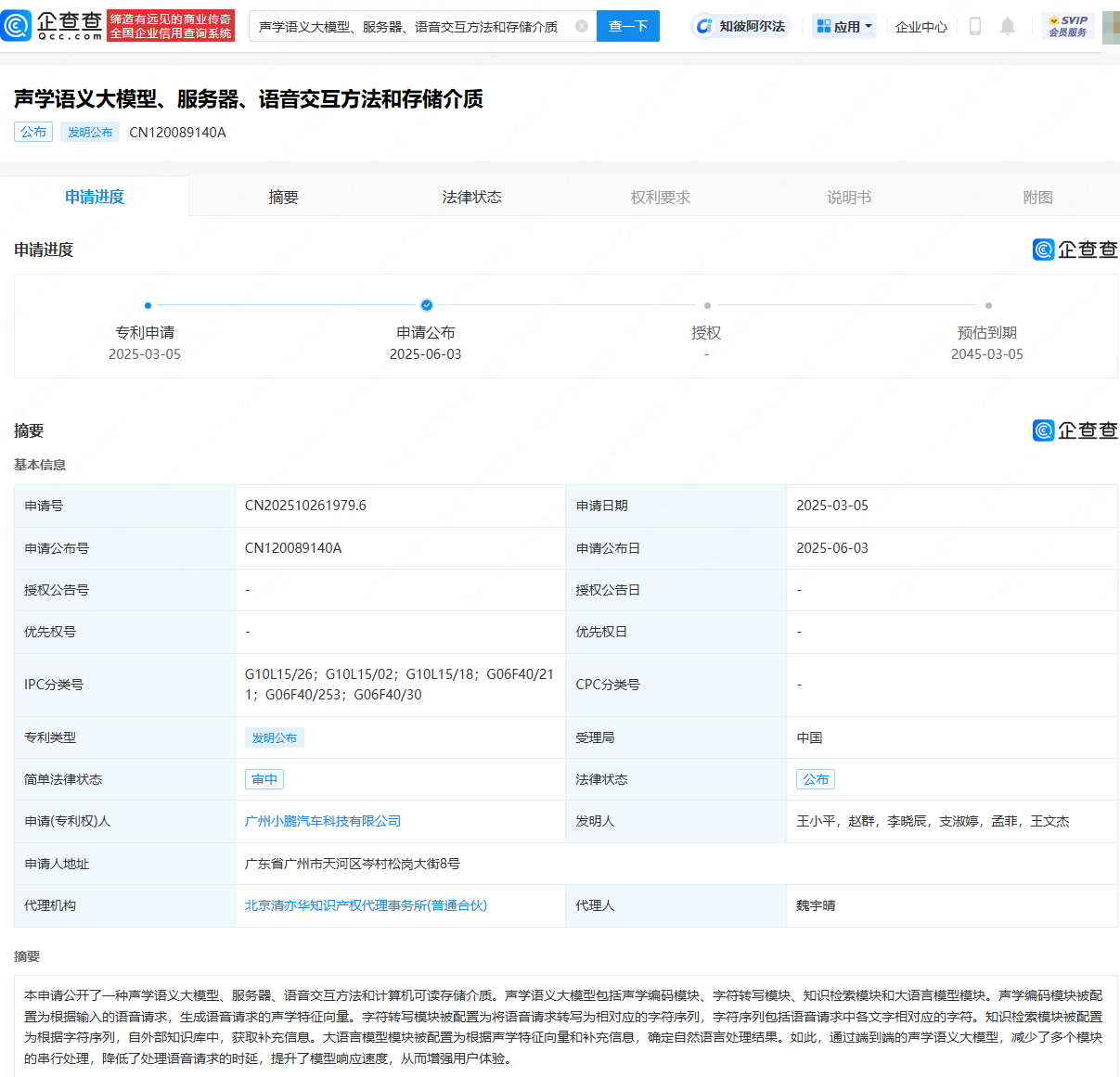Viewport: 1120px width, 1077px height.
Task: Switch to the 法律状态 tab
Action: (x=471, y=197)
